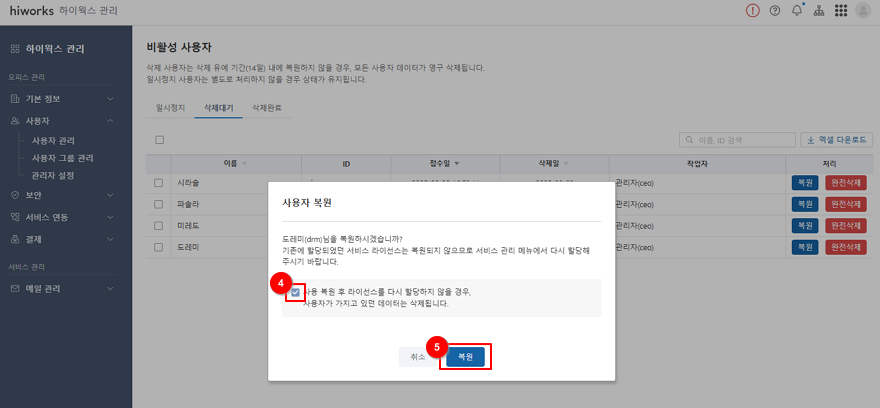Toggle the select-all checkbox above the table
This screenshot has width=880, height=408.
(159, 140)
